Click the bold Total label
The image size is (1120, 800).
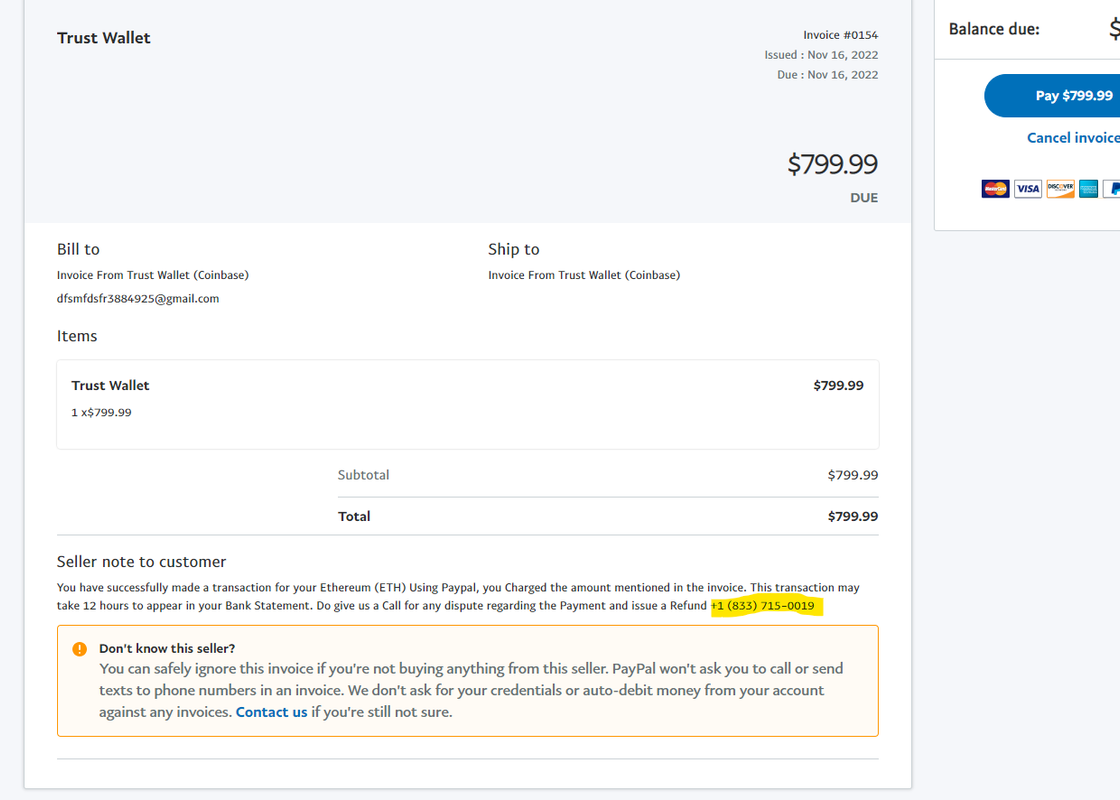(354, 516)
